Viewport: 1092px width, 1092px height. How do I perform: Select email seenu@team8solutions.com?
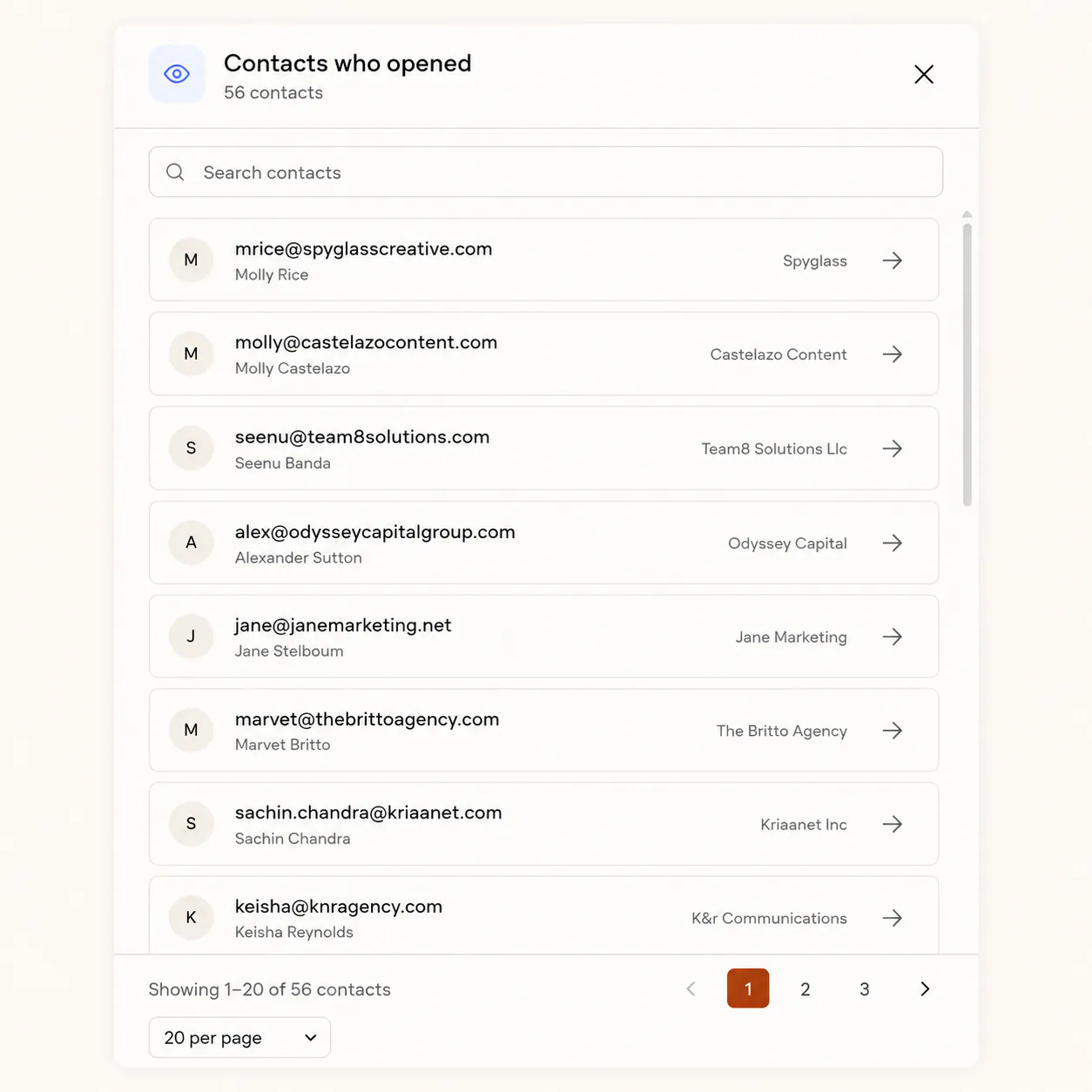(362, 437)
